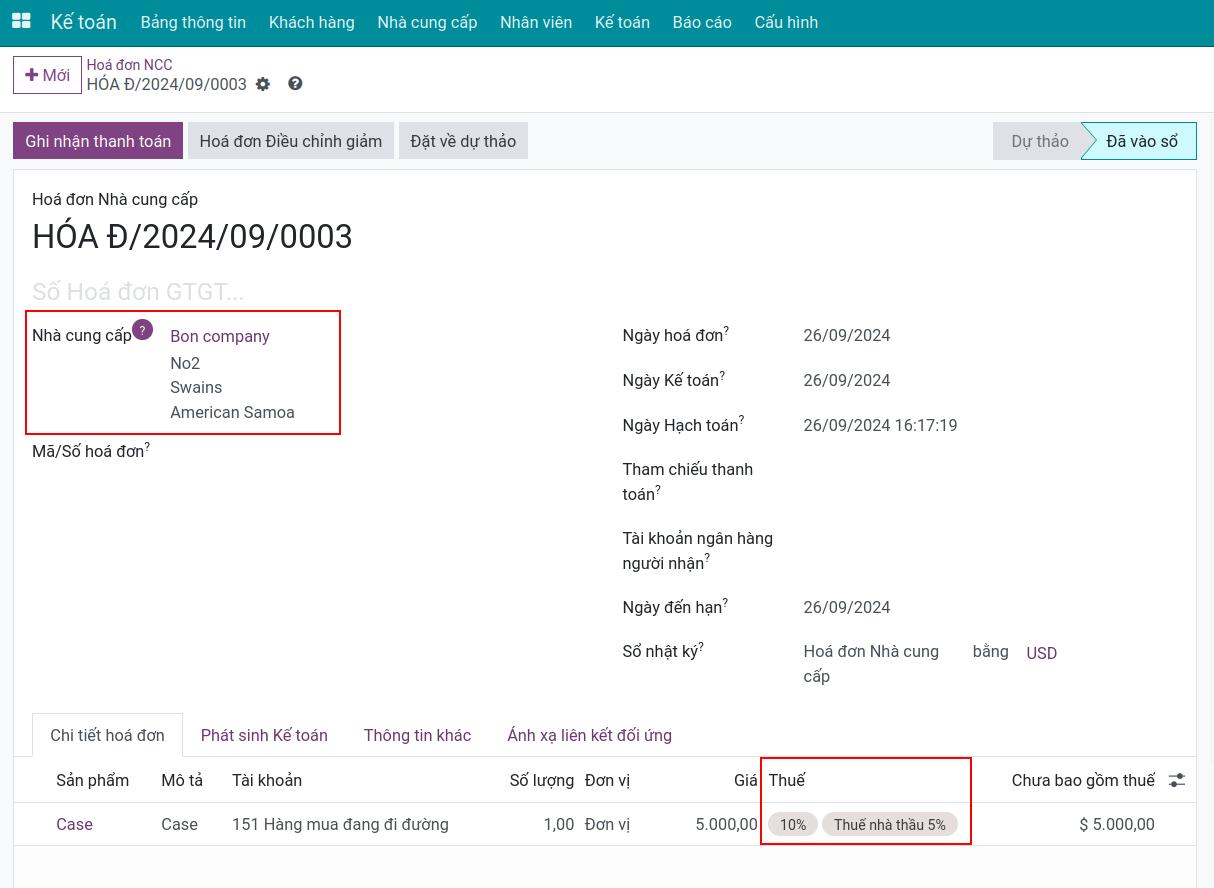Click the price 5.000,00 cell

[726, 824]
